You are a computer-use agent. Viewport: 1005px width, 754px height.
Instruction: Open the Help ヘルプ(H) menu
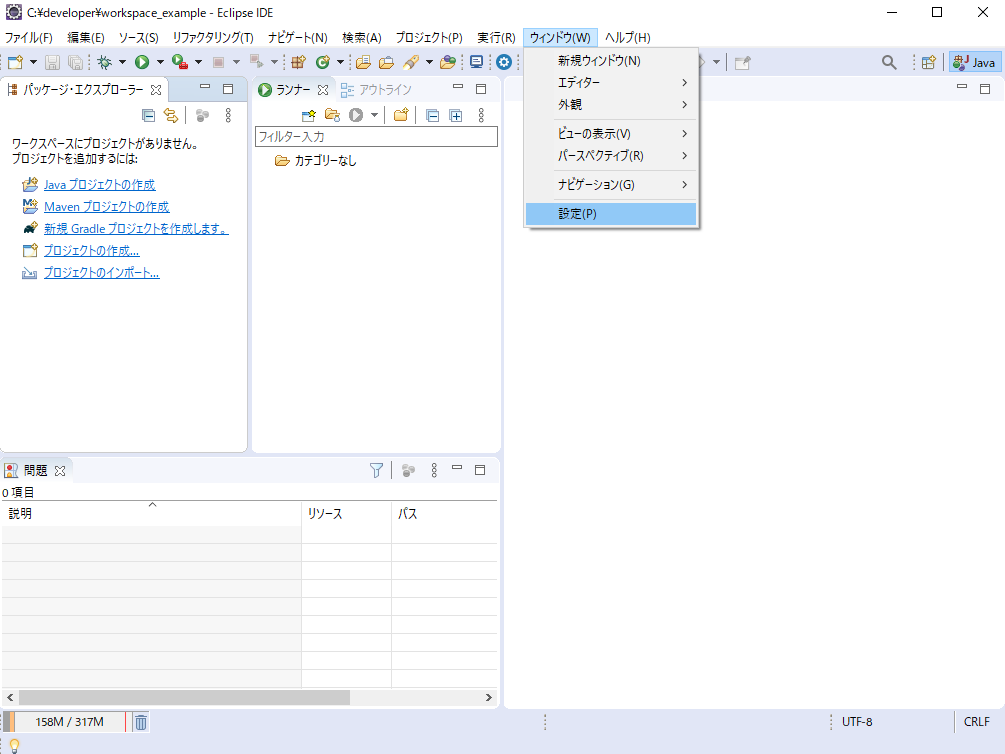point(627,38)
